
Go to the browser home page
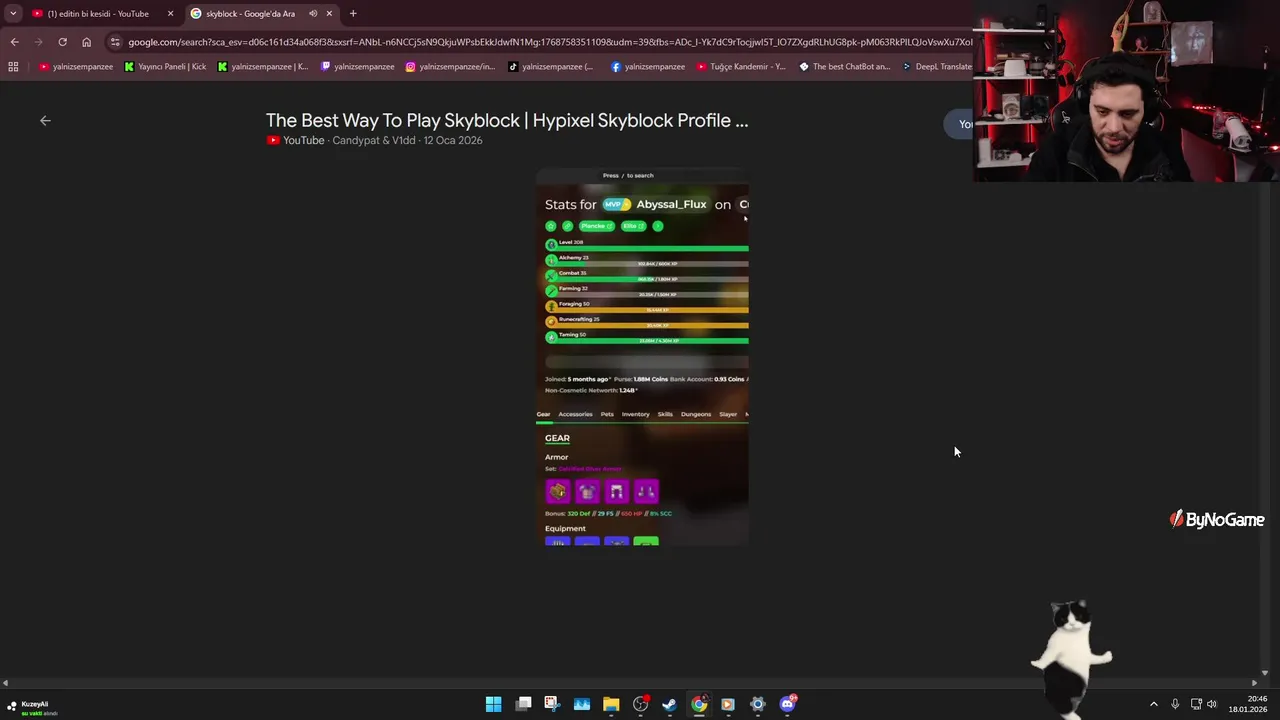(86, 42)
